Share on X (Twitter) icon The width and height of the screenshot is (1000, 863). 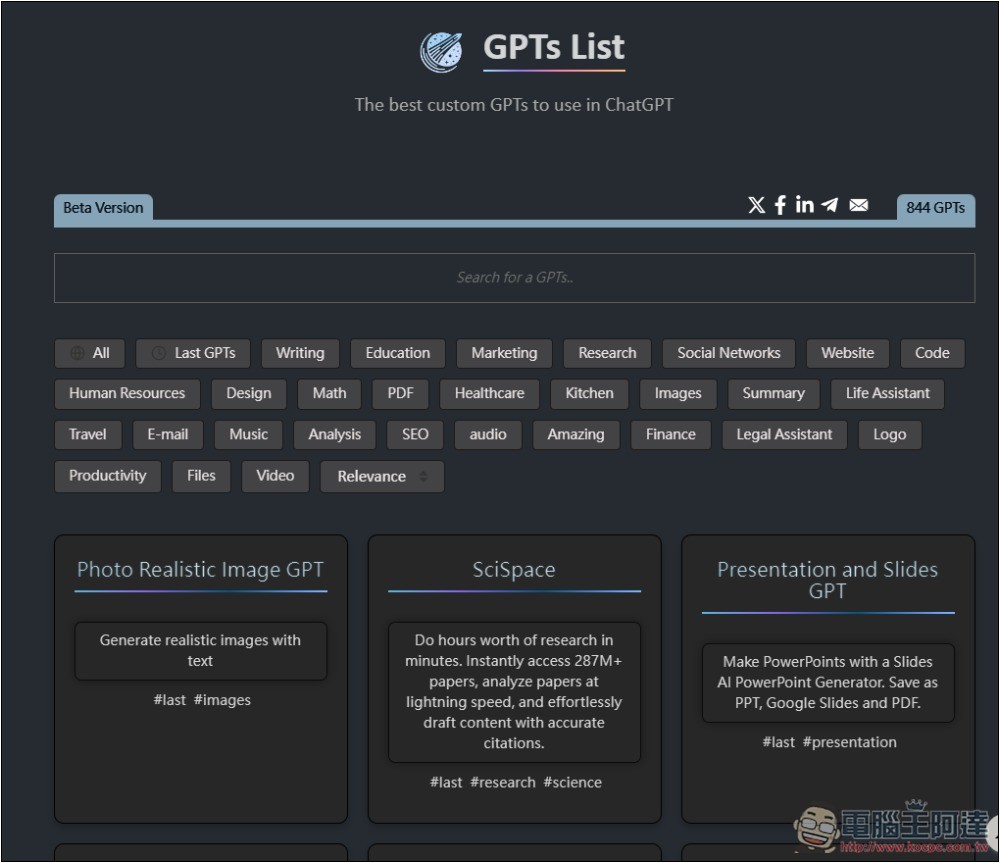click(x=756, y=205)
